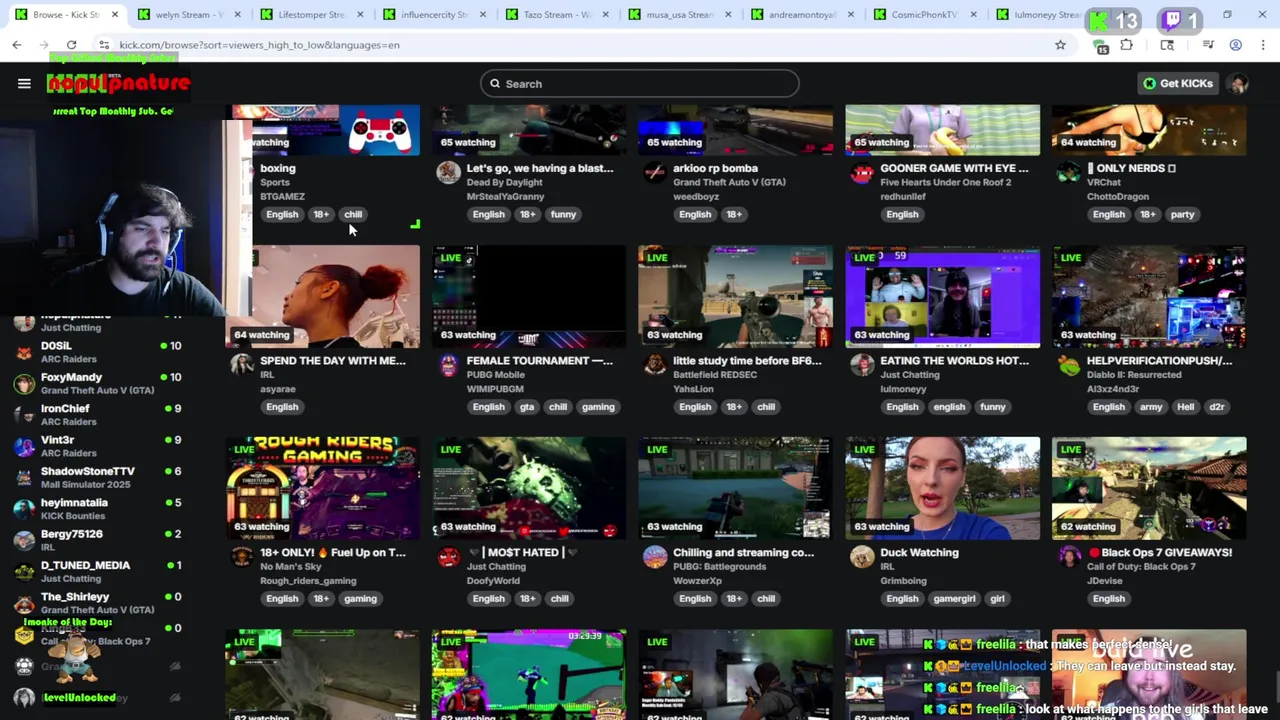Click gamergirl tag under Duck Watching
Image resolution: width=1280 pixels, height=720 pixels.
[954, 598]
